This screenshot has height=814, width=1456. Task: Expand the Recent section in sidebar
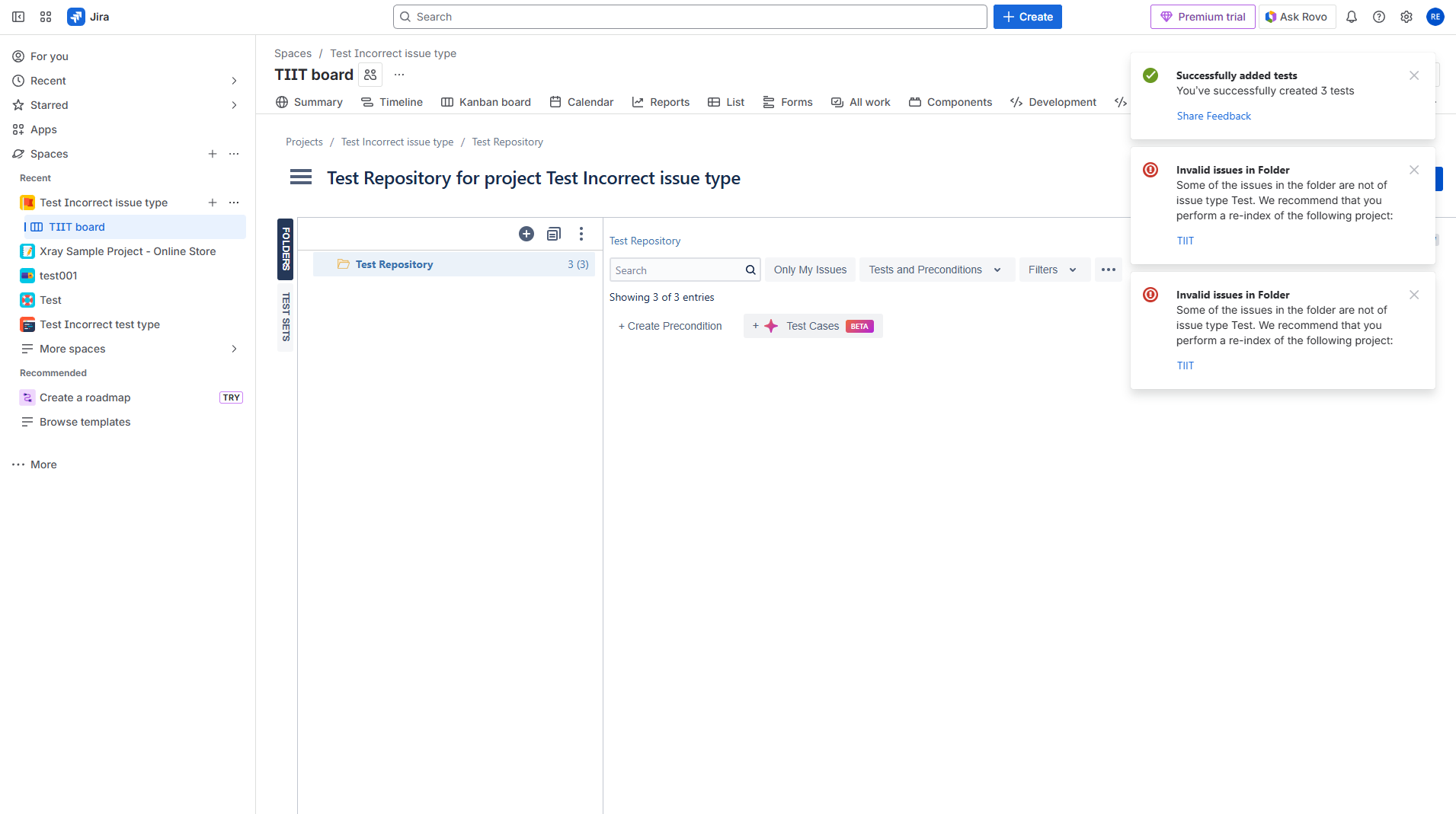pos(234,81)
